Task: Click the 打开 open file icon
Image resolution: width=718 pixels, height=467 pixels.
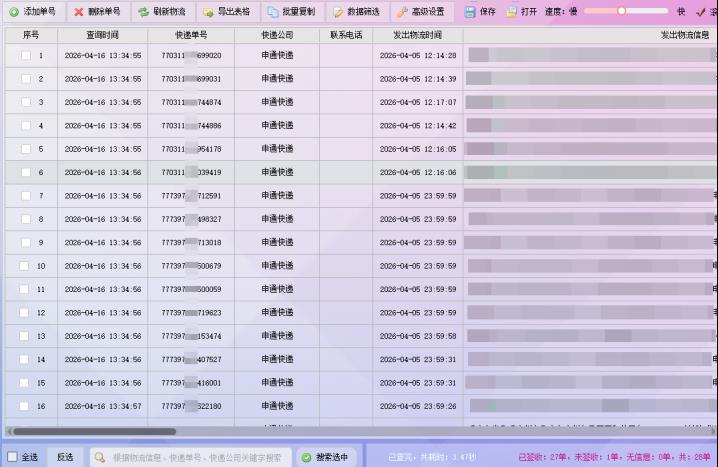Action: 512,12
